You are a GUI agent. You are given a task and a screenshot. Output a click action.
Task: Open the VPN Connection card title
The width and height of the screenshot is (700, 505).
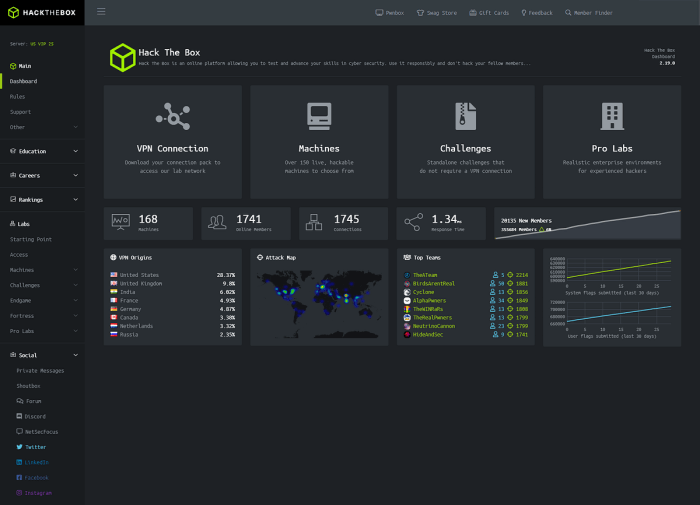173,149
